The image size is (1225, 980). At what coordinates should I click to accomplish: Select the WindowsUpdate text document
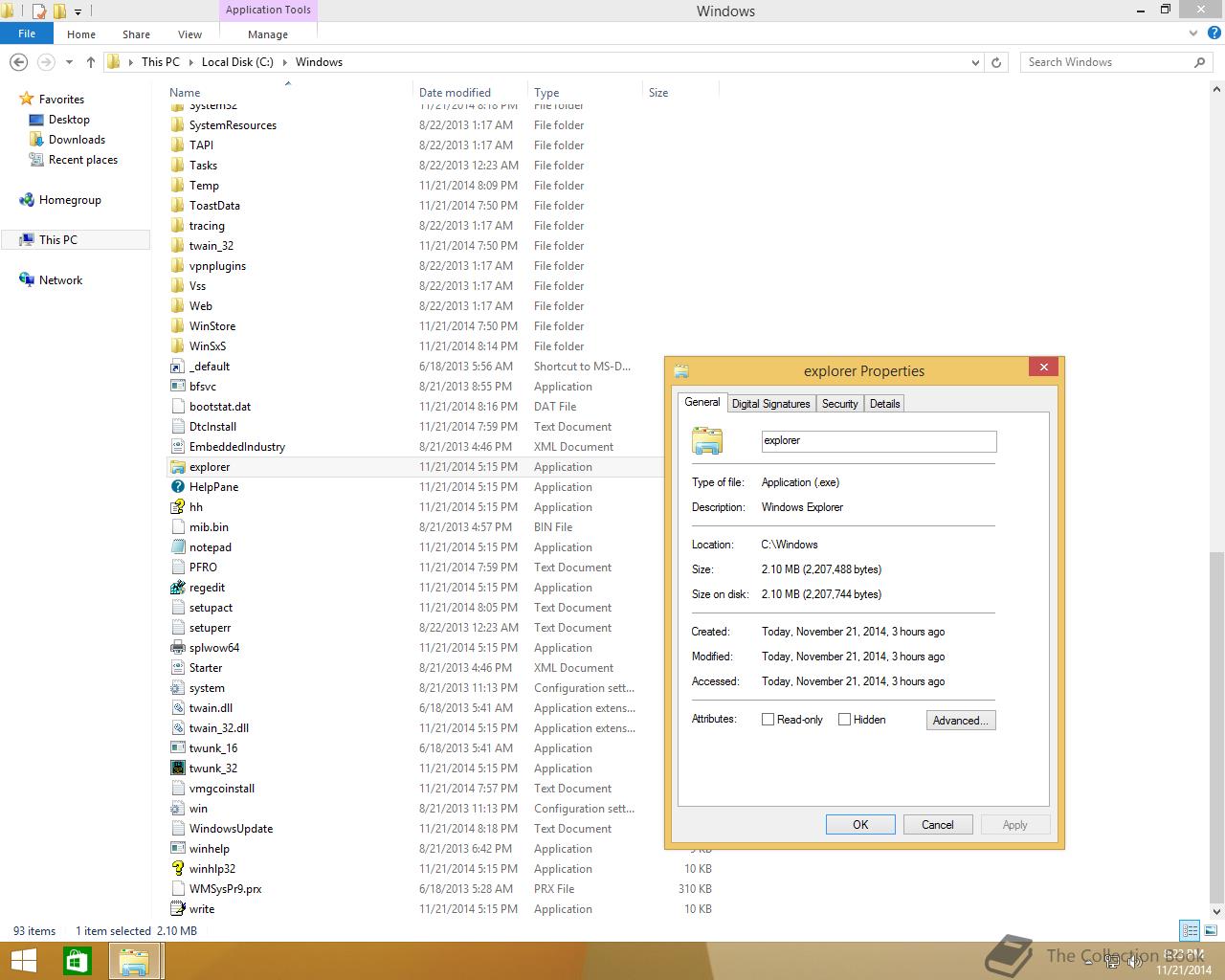click(231, 829)
